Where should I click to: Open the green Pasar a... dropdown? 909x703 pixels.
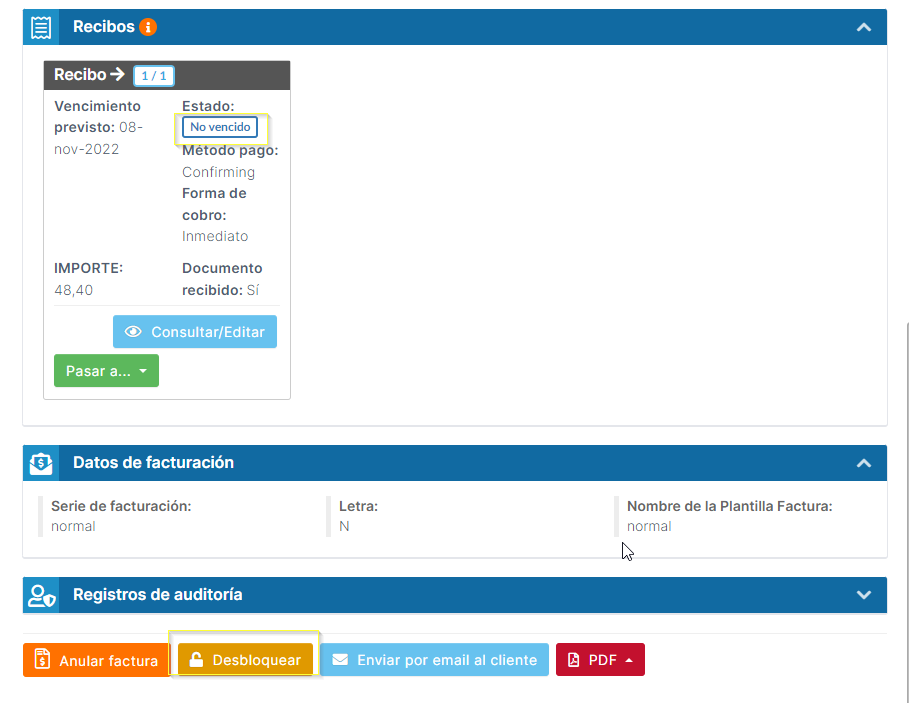pos(106,371)
